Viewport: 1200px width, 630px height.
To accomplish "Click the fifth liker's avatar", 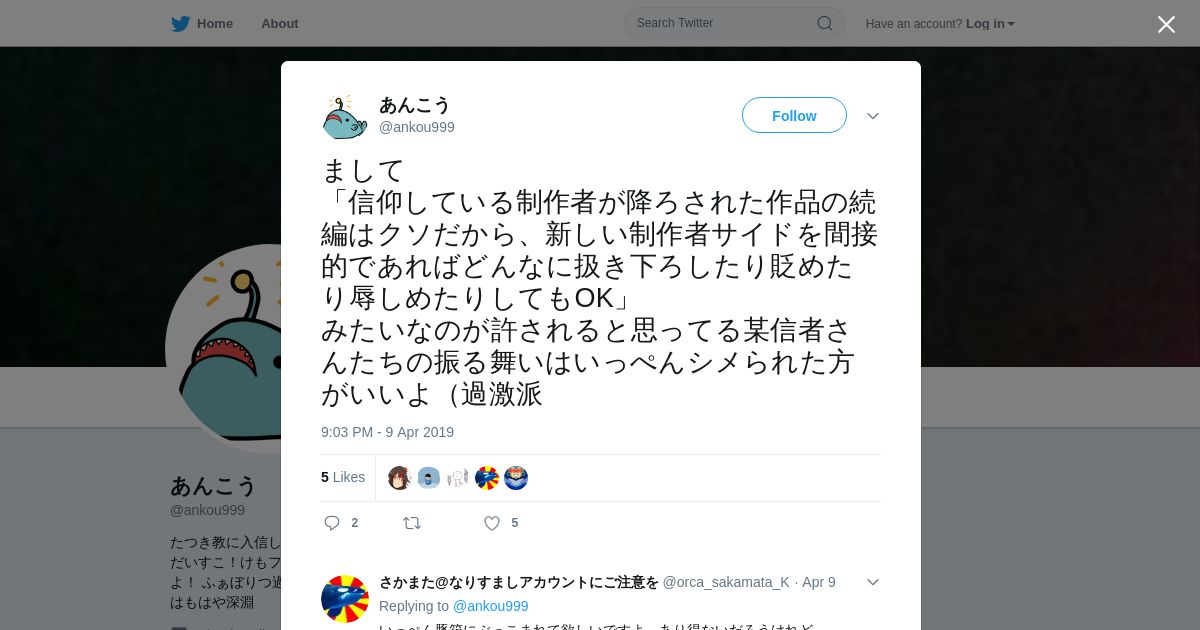I will coord(516,478).
